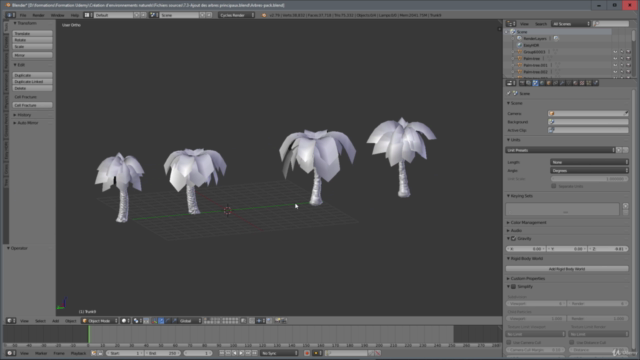Viewport: 640px width, 360px height.
Task: Open the Object Mode dropdown
Action: (x=100, y=321)
